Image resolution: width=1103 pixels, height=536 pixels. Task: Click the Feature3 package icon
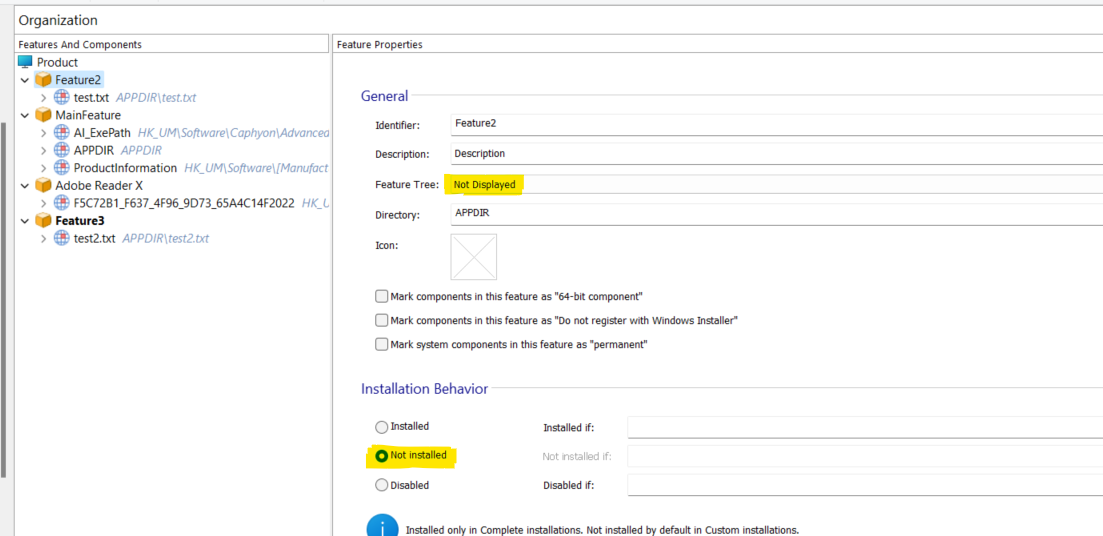coord(43,220)
